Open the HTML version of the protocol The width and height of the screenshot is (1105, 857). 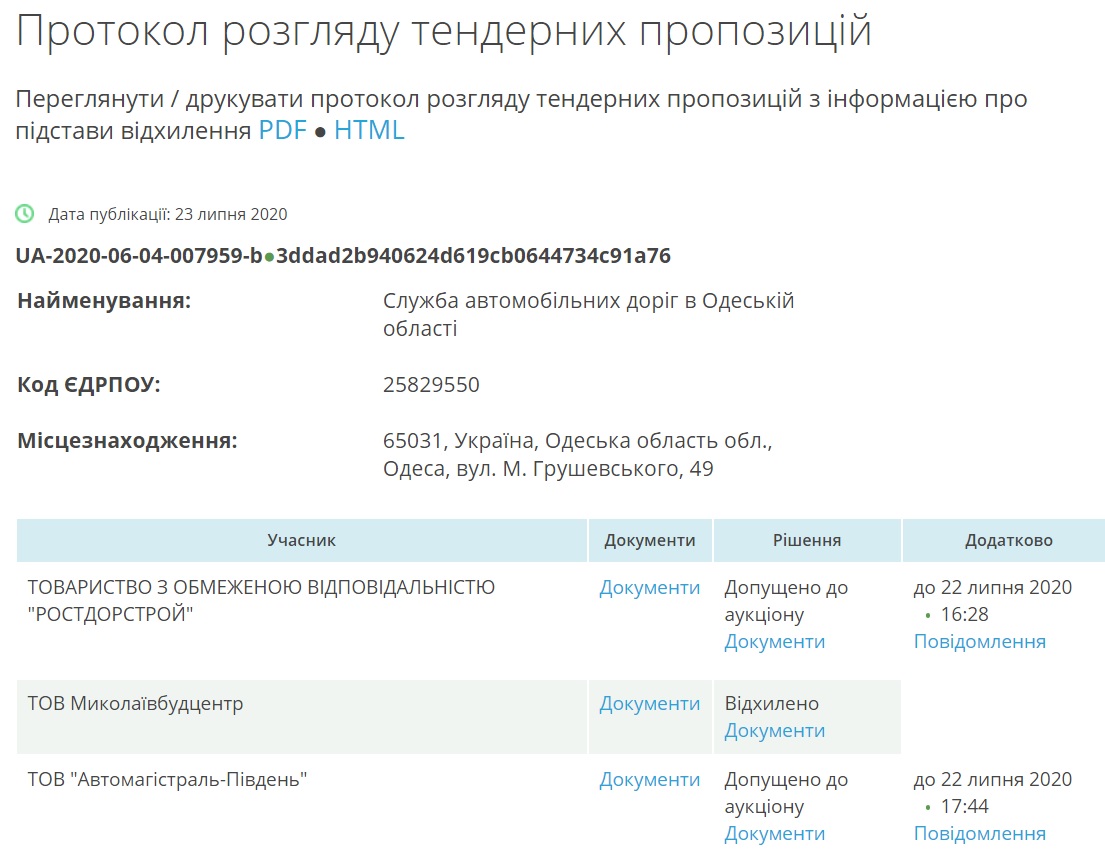click(x=369, y=130)
